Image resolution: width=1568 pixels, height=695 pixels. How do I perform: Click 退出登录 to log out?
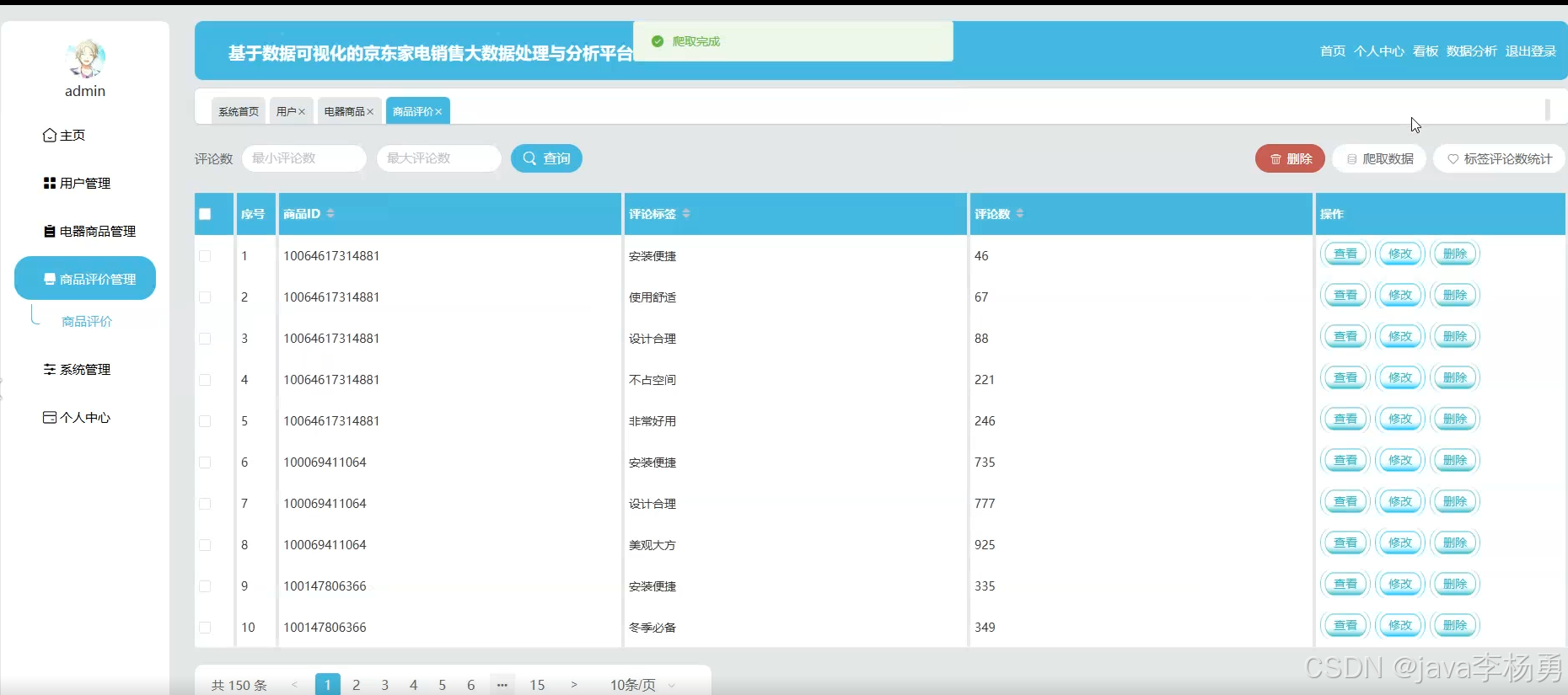coord(1531,51)
